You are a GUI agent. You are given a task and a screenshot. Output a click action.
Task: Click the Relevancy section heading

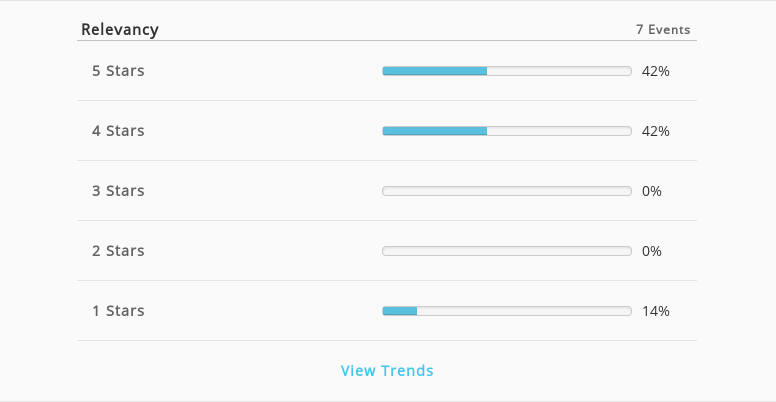click(120, 29)
